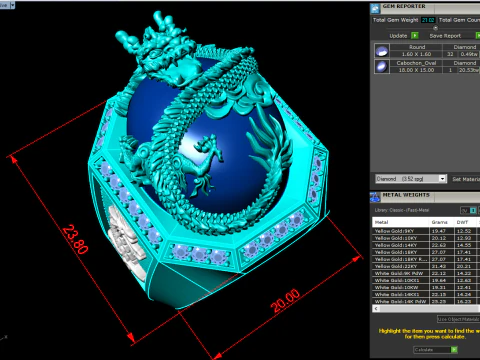Click the Round shape cell
The height and width of the screenshot is (360, 480).
[417, 47]
